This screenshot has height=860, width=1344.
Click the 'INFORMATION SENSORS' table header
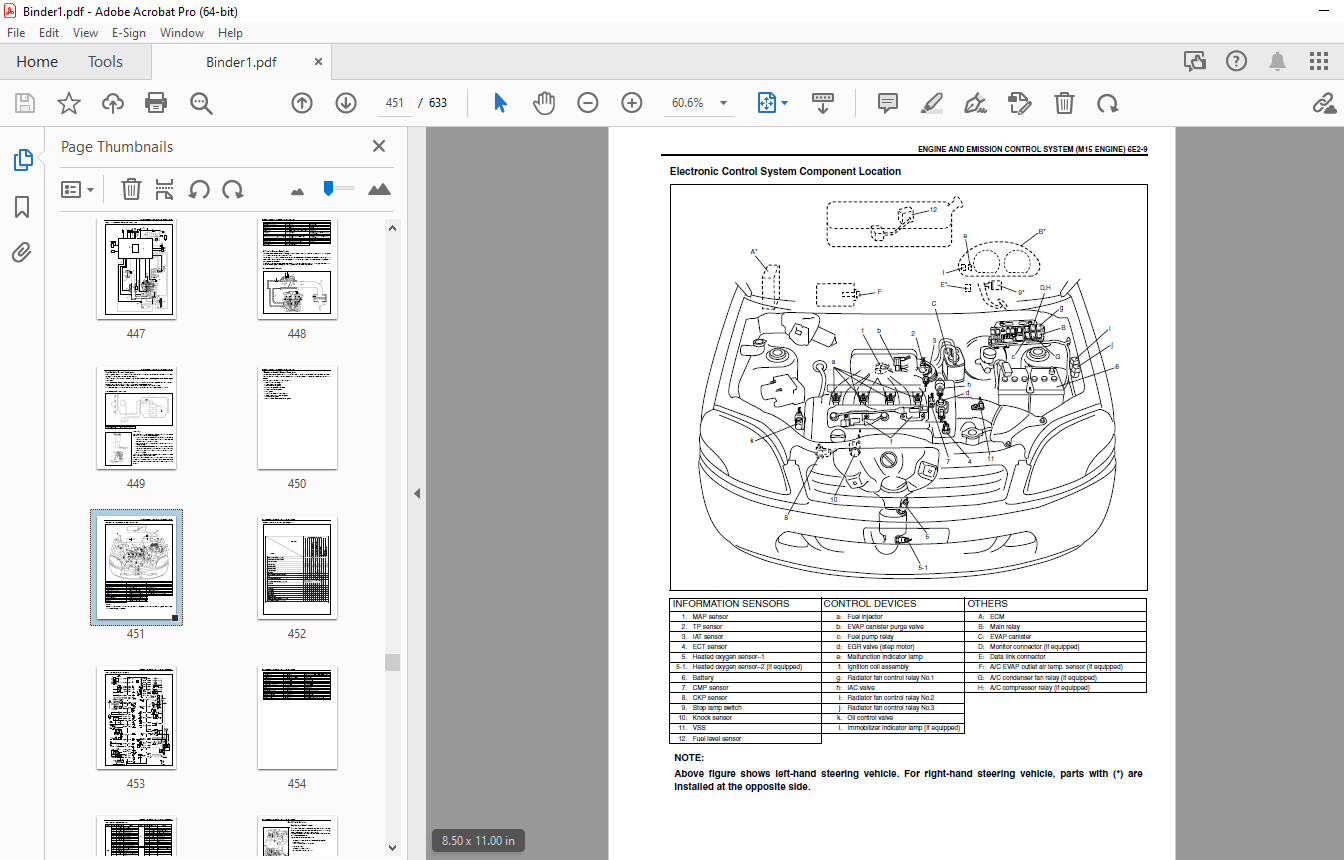point(731,604)
